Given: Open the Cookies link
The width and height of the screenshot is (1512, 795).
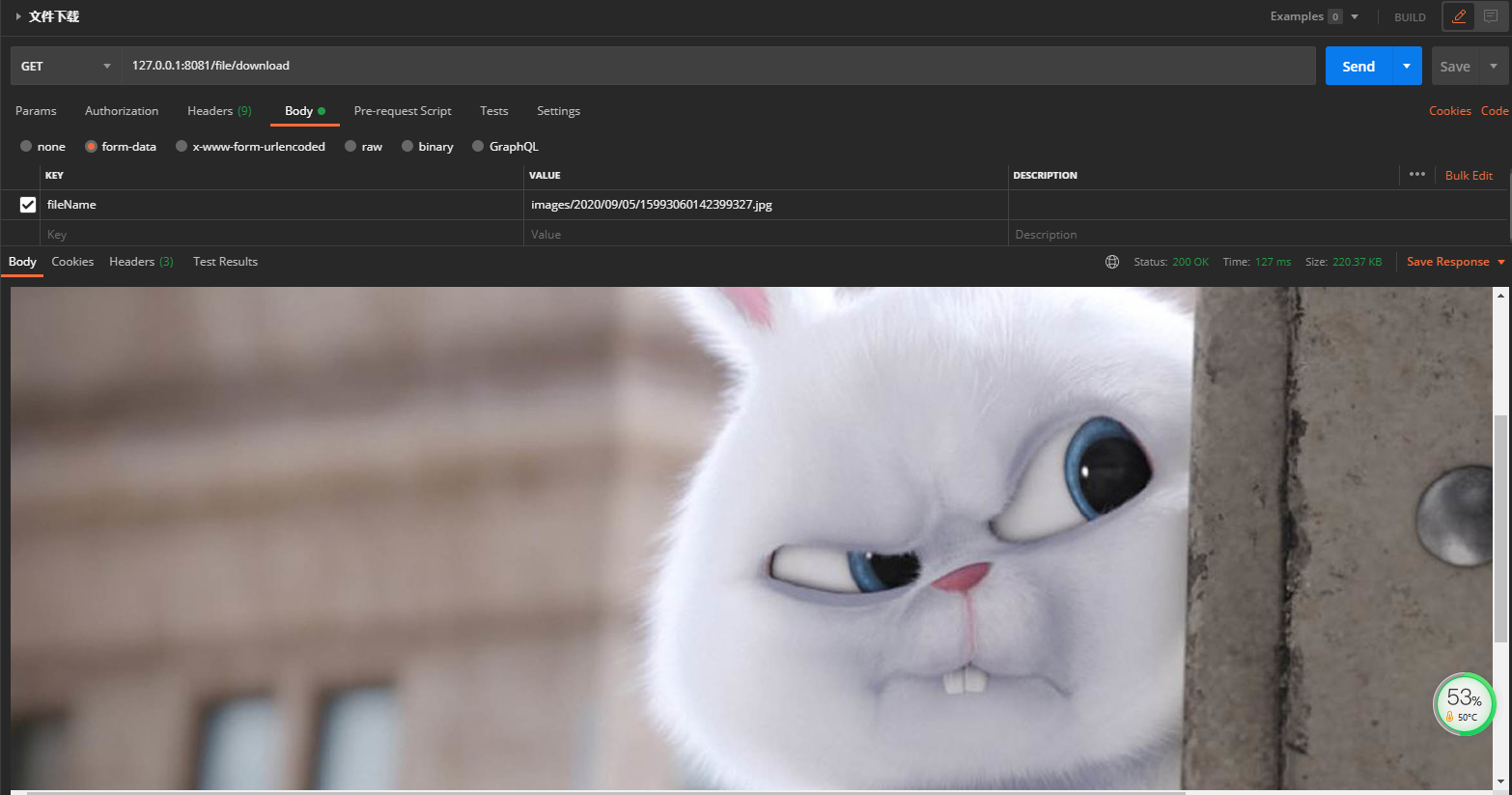Looking at the screenshot, I should (x=1450, y=111).
